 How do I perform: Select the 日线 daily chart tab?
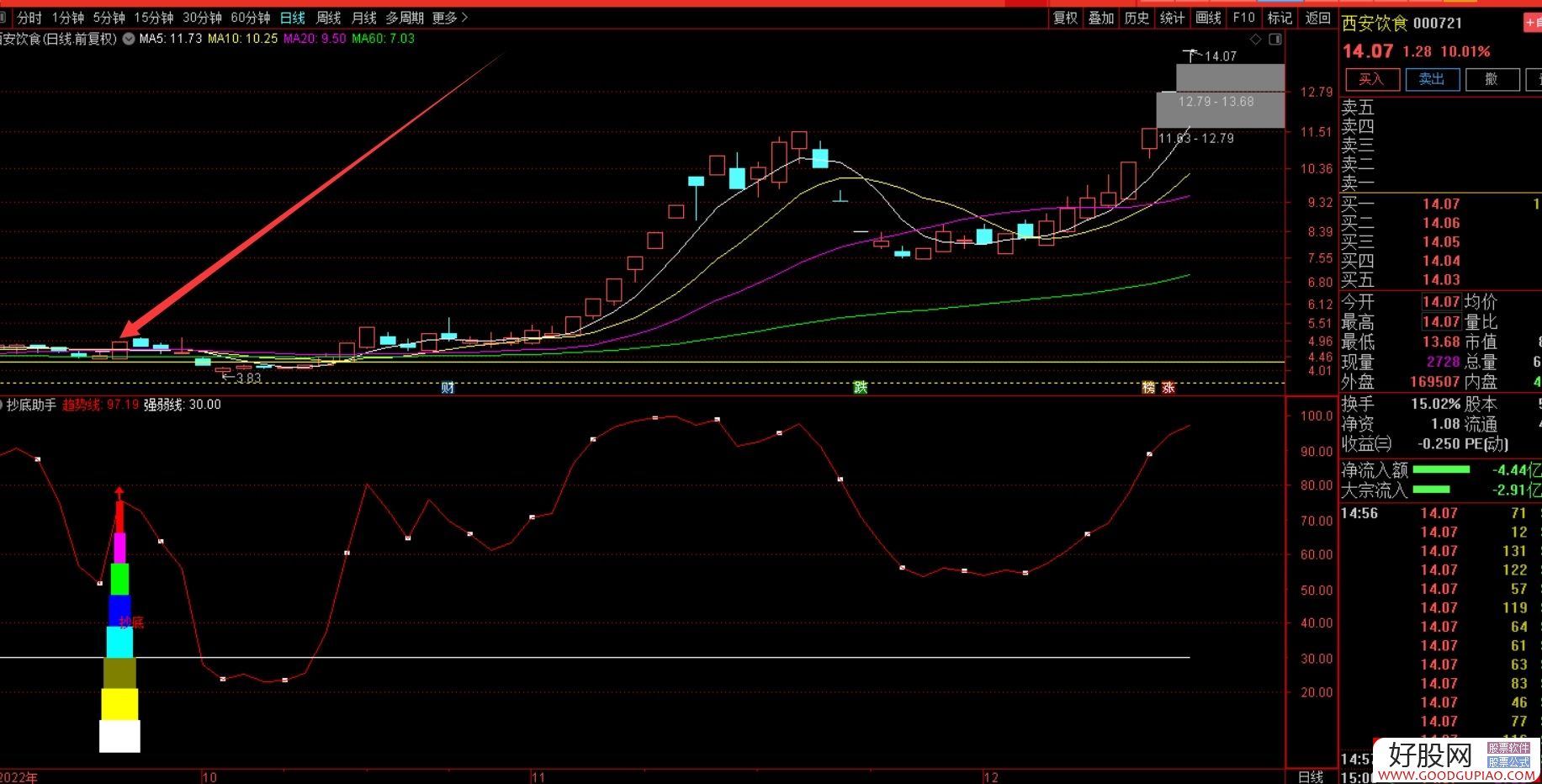point(293,18)
